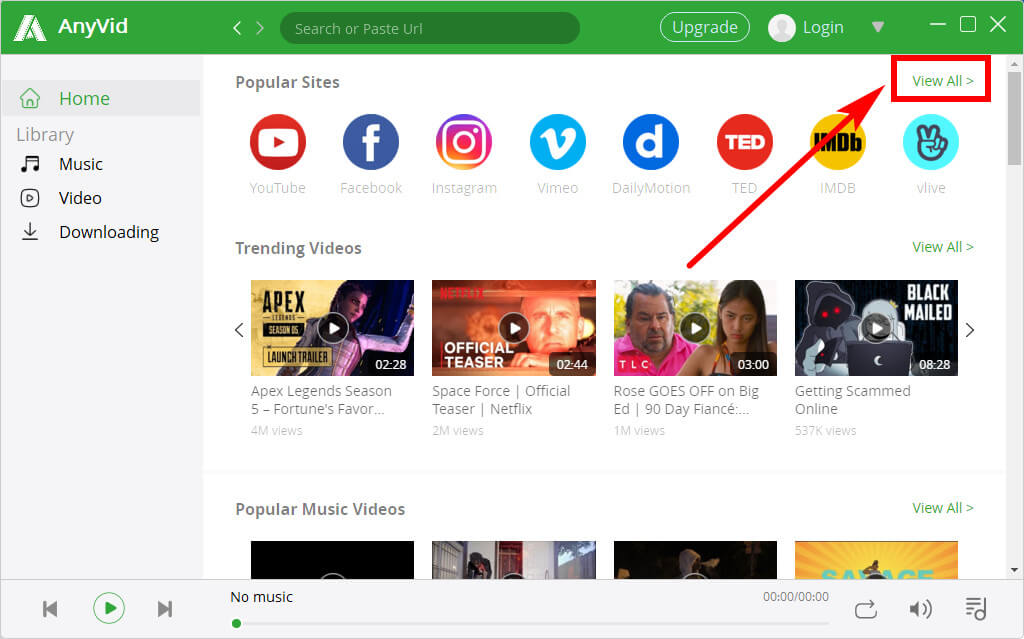Image resolution: width=1024 pixels, height=639 pixels.
Task: Click the Popular Sites heading
Action: pos(287,82)
